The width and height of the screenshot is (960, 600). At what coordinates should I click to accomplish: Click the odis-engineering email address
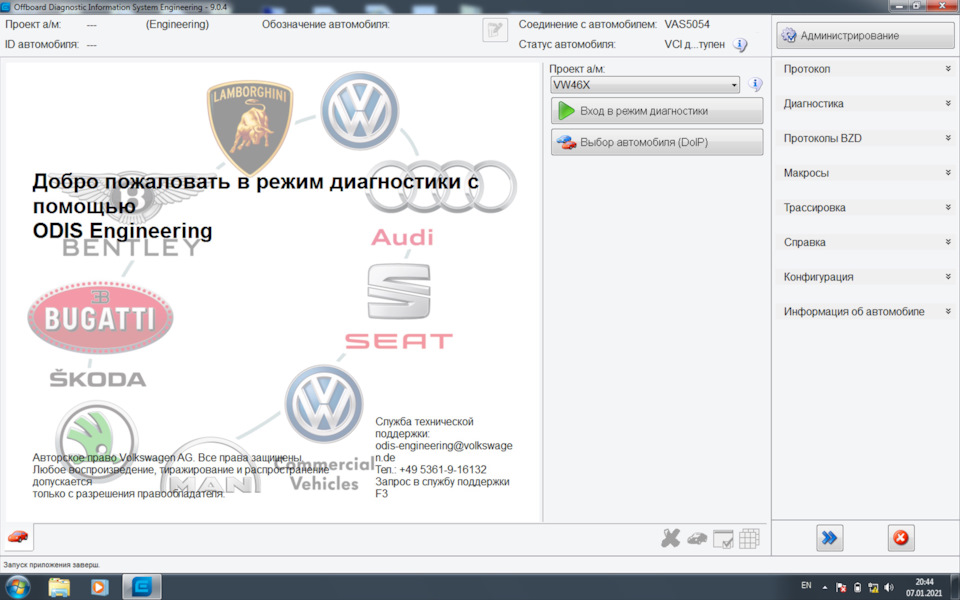(x=444, y=451)
